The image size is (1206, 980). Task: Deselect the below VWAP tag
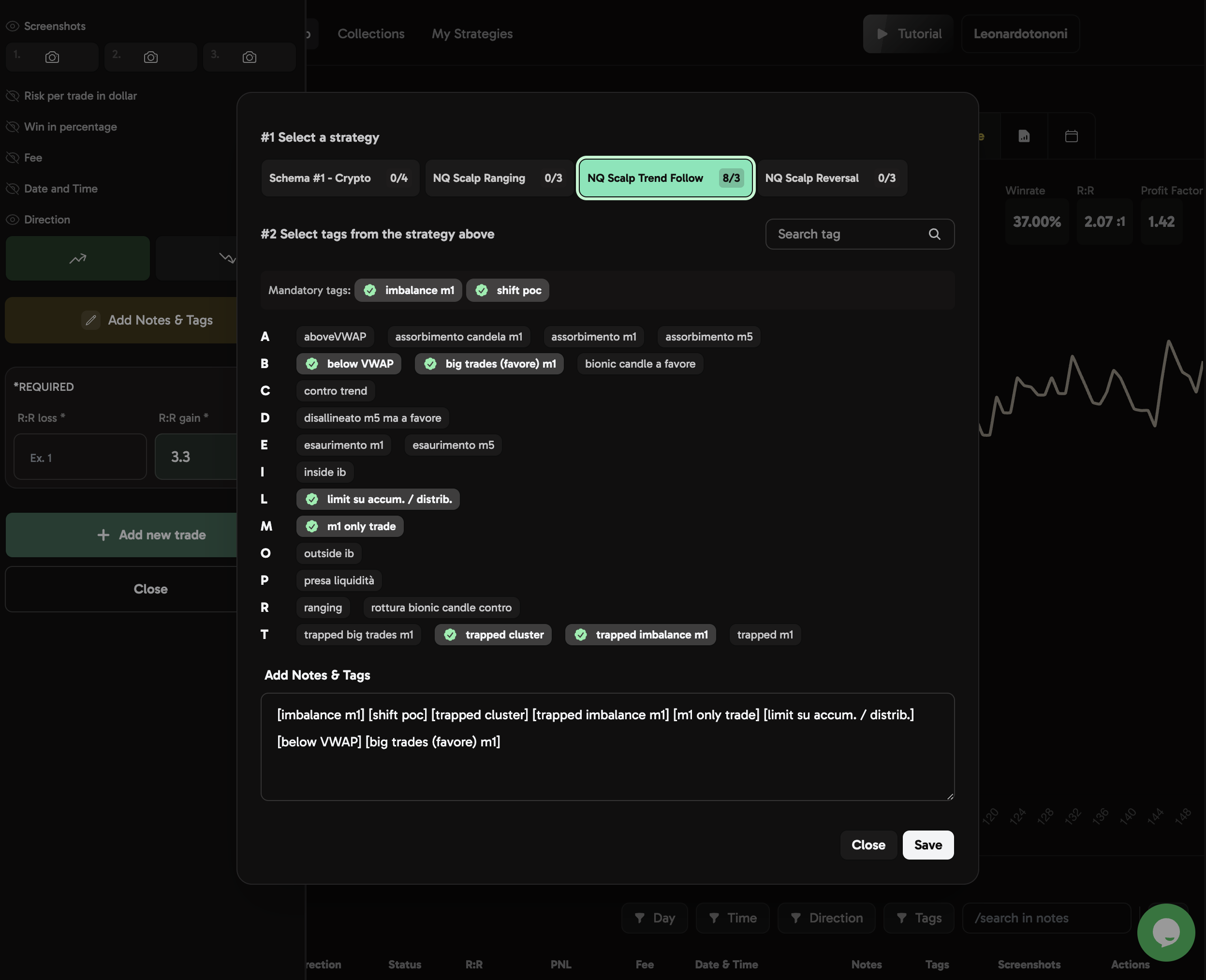(x=349, y=364)
